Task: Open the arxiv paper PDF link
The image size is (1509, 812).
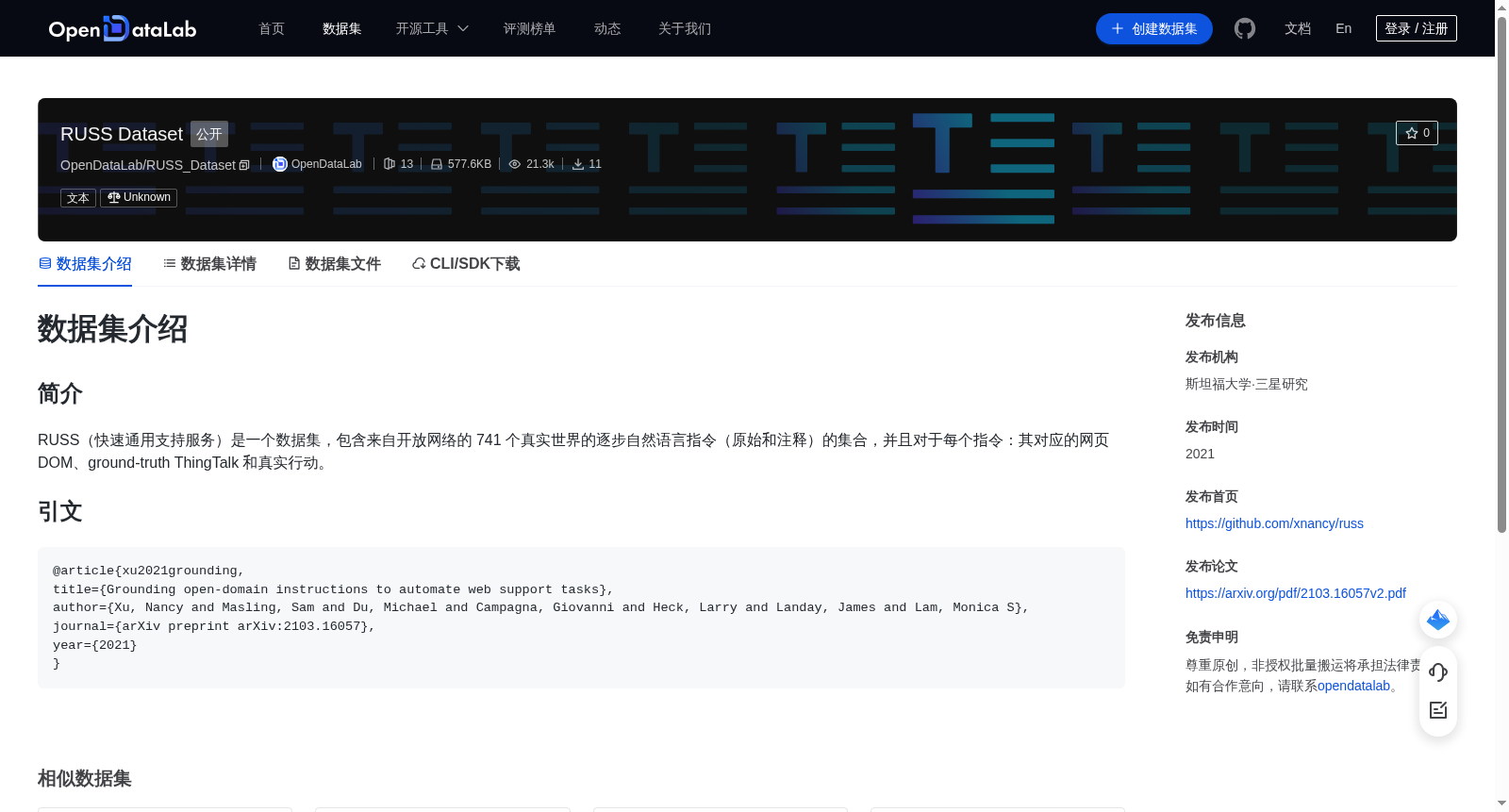Action: [x=1296, y=593]
